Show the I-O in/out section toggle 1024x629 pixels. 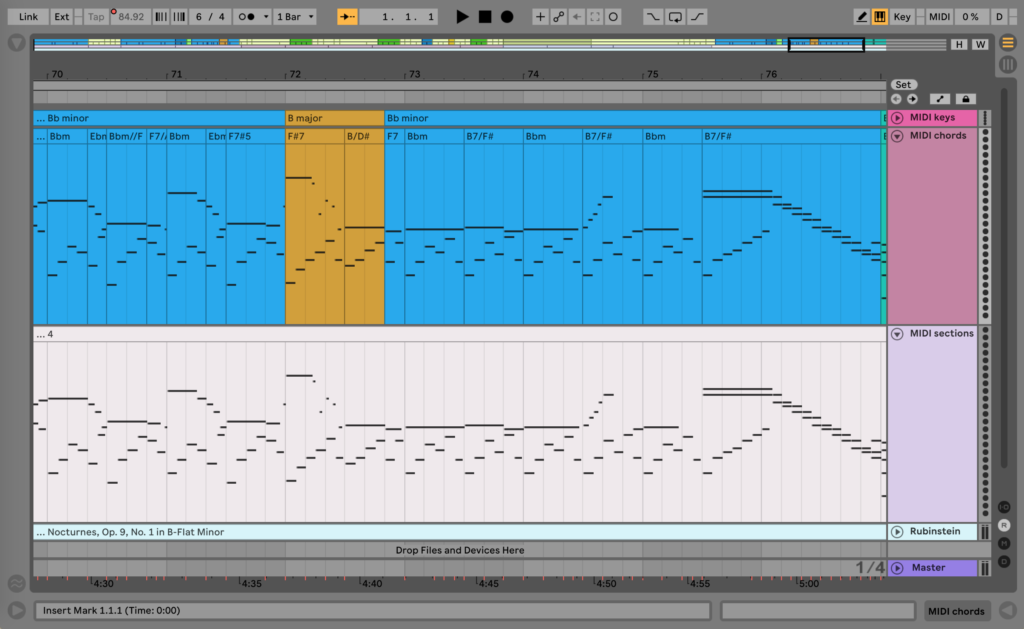1004,507
